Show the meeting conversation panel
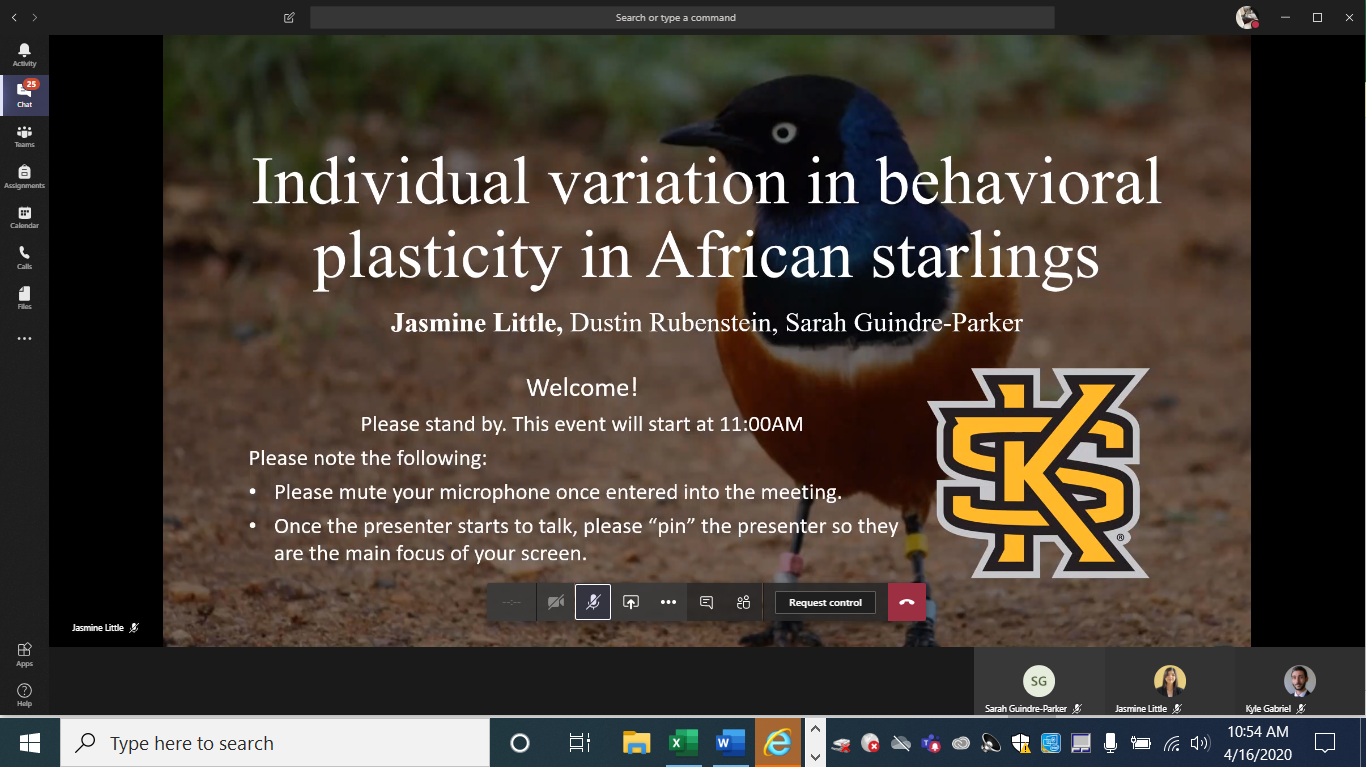This screenshot has height=767, width=1366. pyautogui.click(x=706, y=602)
